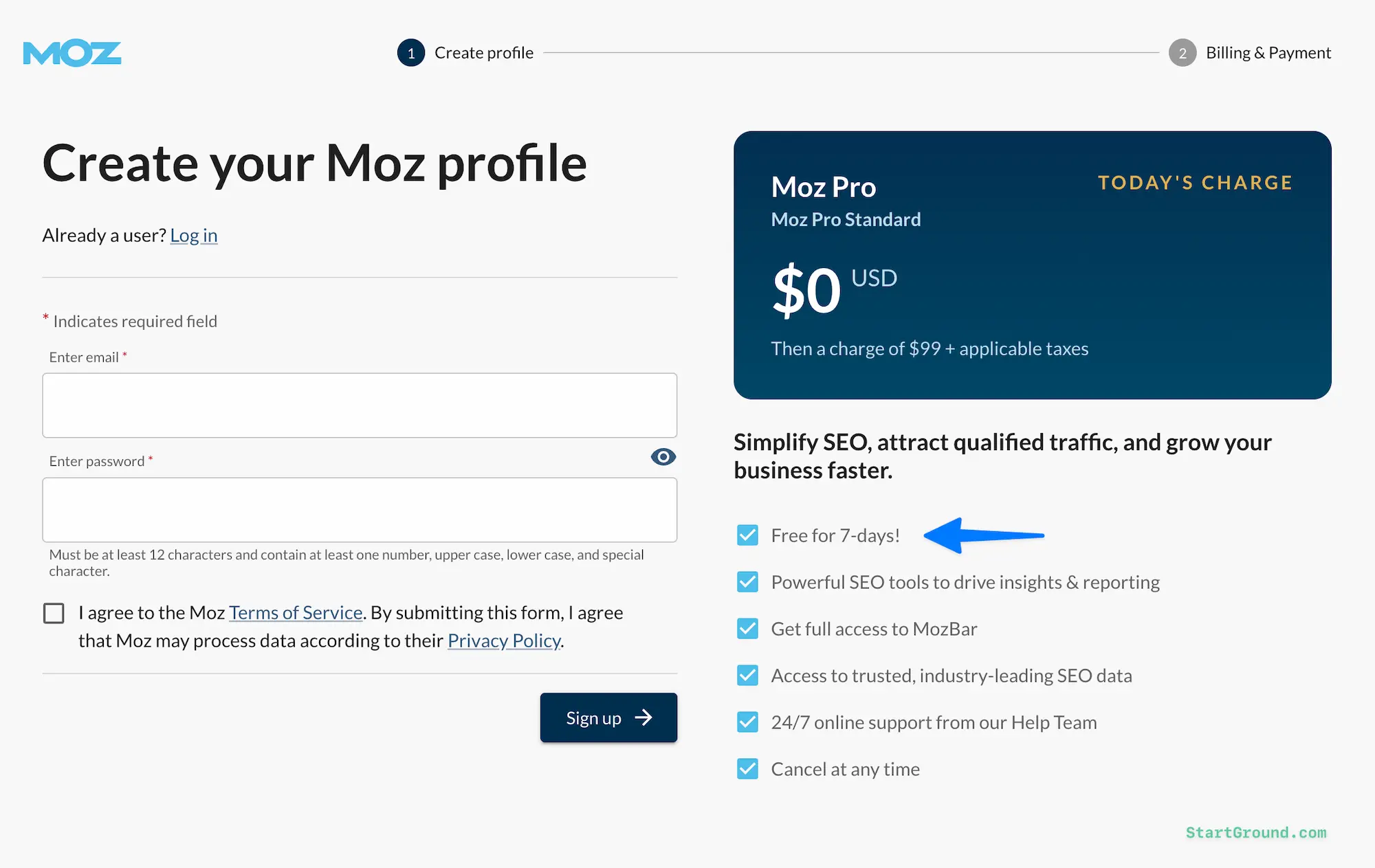Click checkmark beside Get full access to MozBar

pos(747,629)
